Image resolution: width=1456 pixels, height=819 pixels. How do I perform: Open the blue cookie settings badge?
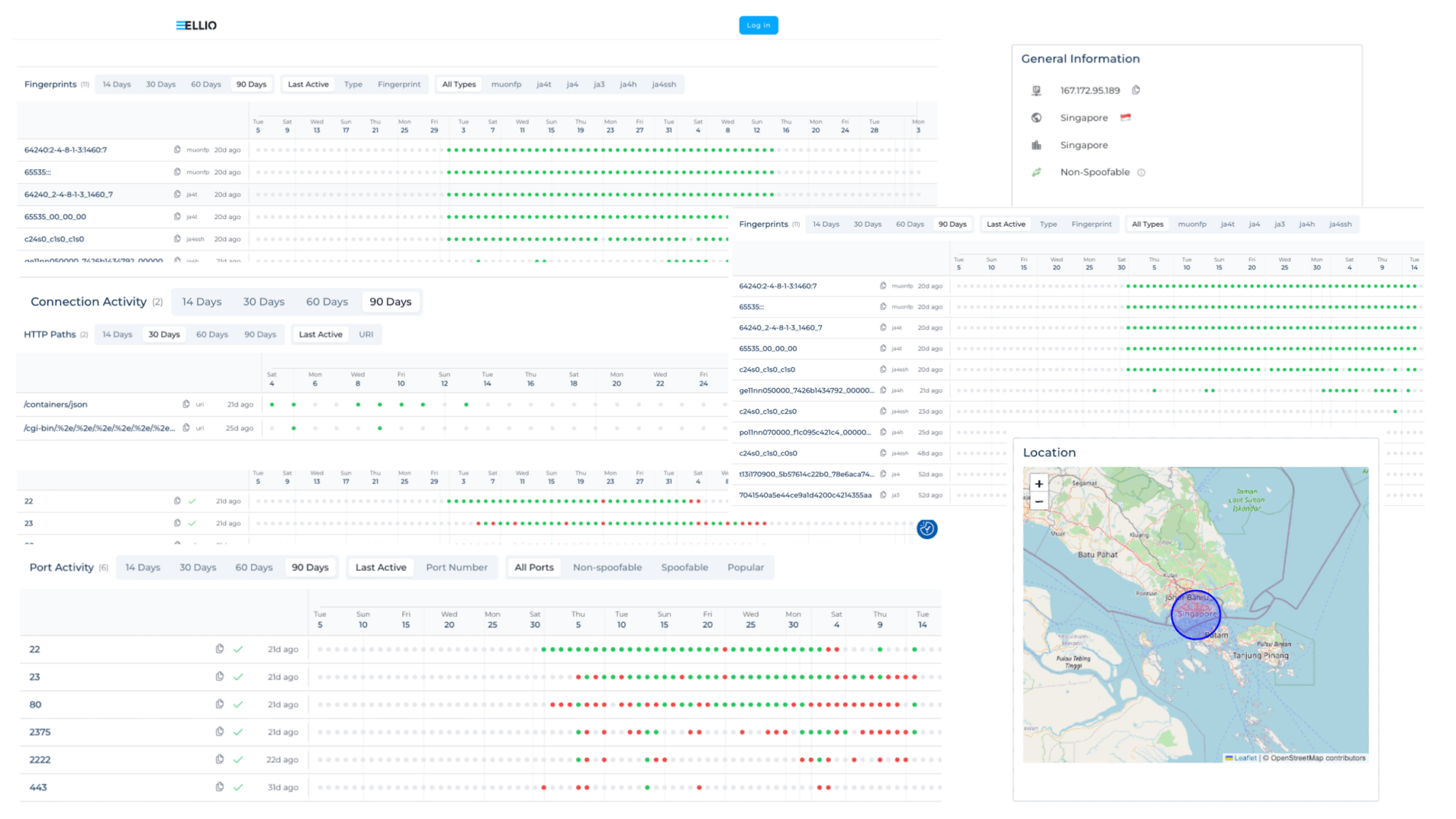point(926,529)
